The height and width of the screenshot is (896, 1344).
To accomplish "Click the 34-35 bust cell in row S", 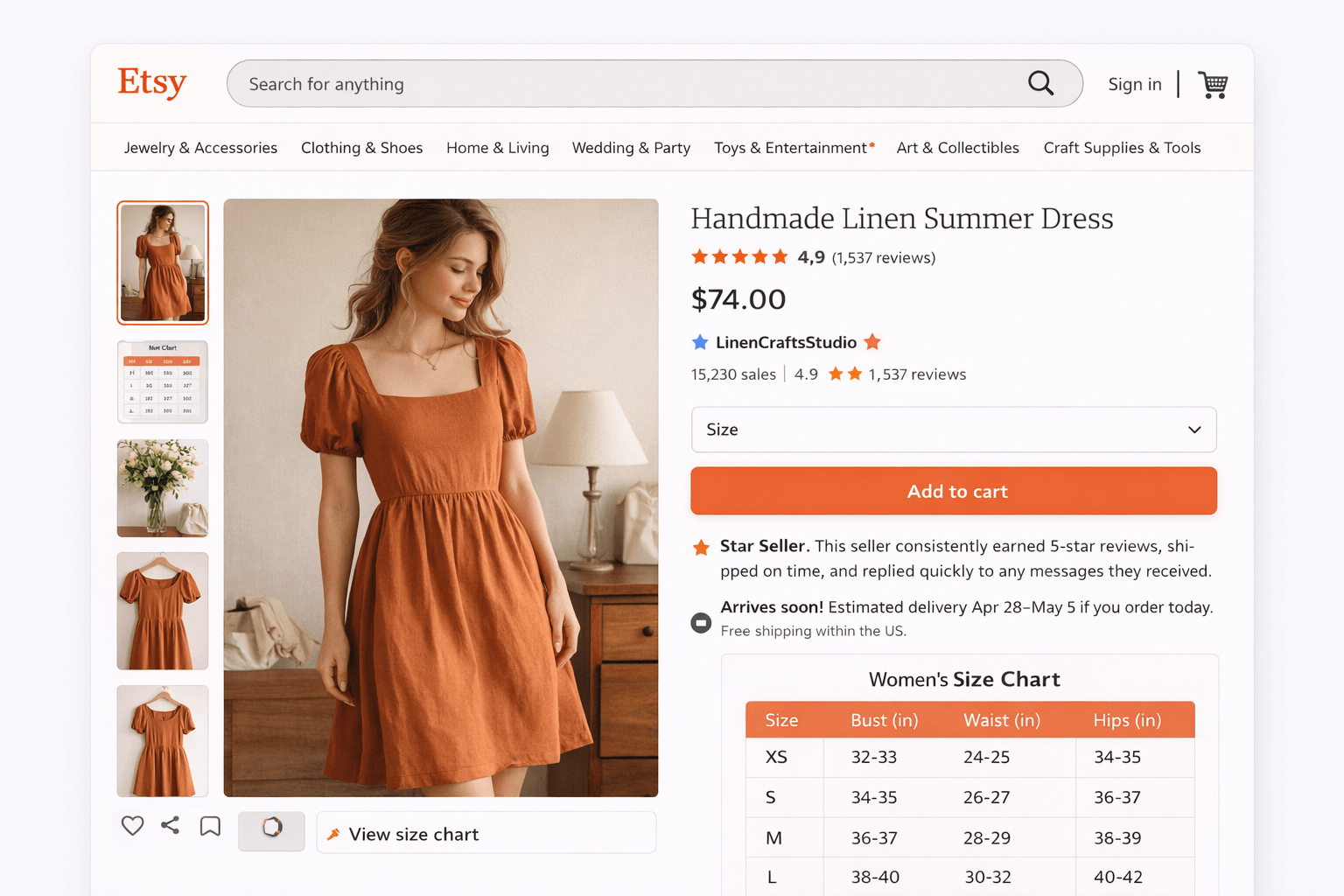I will pyautogui.click(x=874, y=797).
